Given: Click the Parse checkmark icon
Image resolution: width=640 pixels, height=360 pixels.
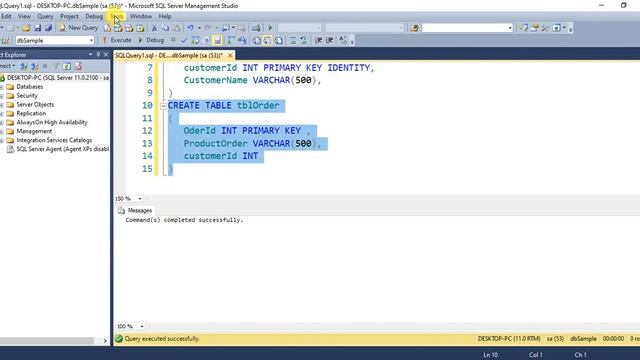Looking at the screenshot, I should 184,40.
